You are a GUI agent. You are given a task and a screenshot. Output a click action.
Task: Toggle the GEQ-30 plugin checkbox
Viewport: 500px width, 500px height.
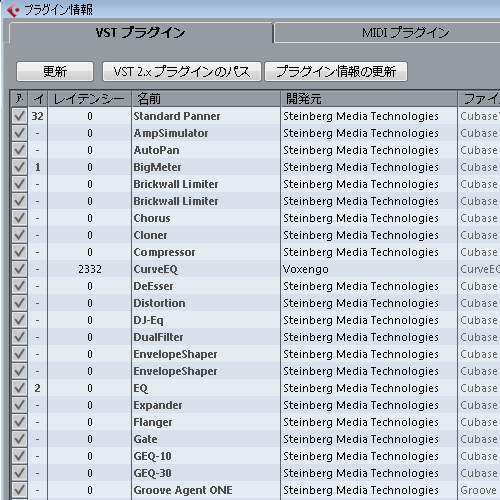pos(19,473)
